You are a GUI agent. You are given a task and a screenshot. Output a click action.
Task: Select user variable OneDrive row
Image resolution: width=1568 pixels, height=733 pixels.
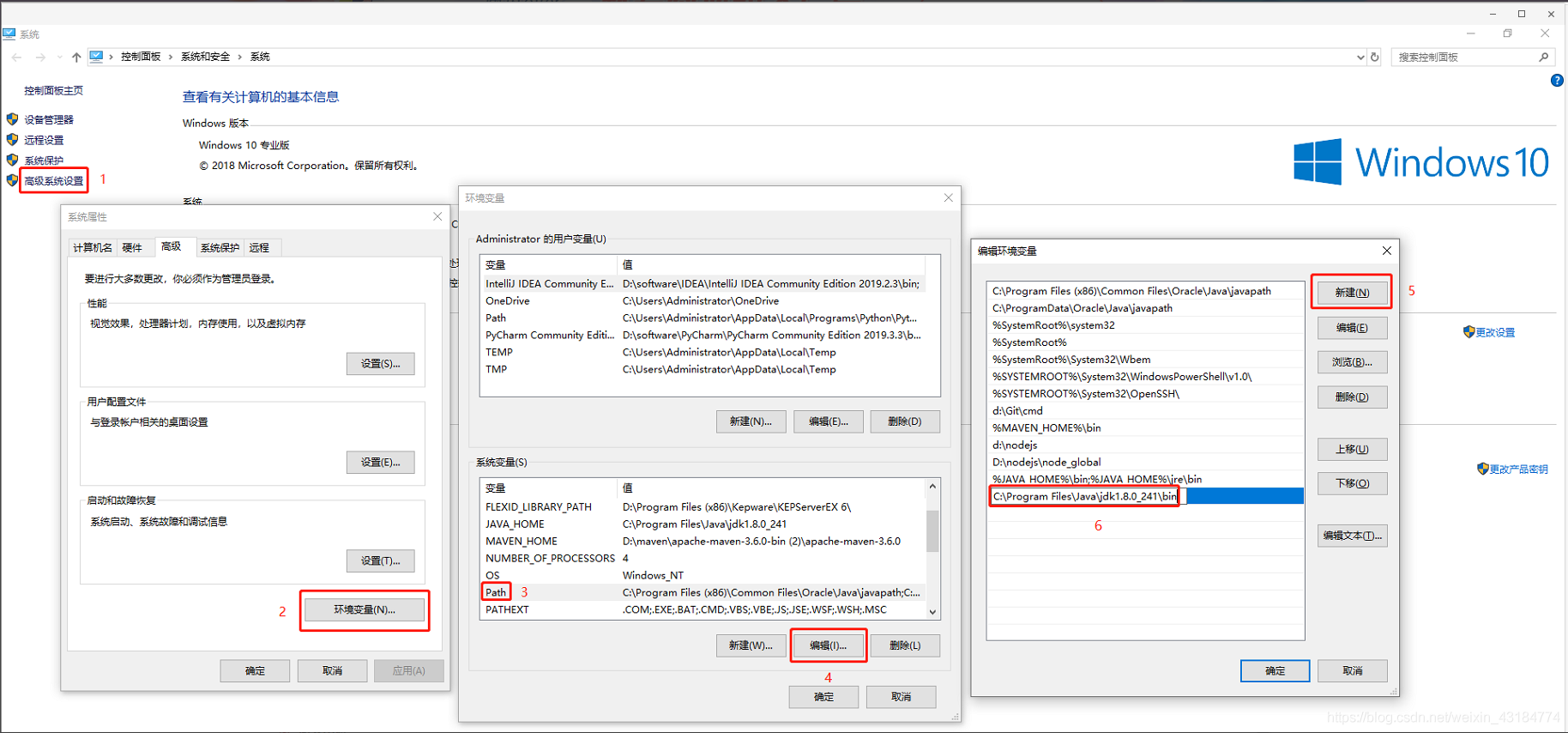(x=703, y=300)
